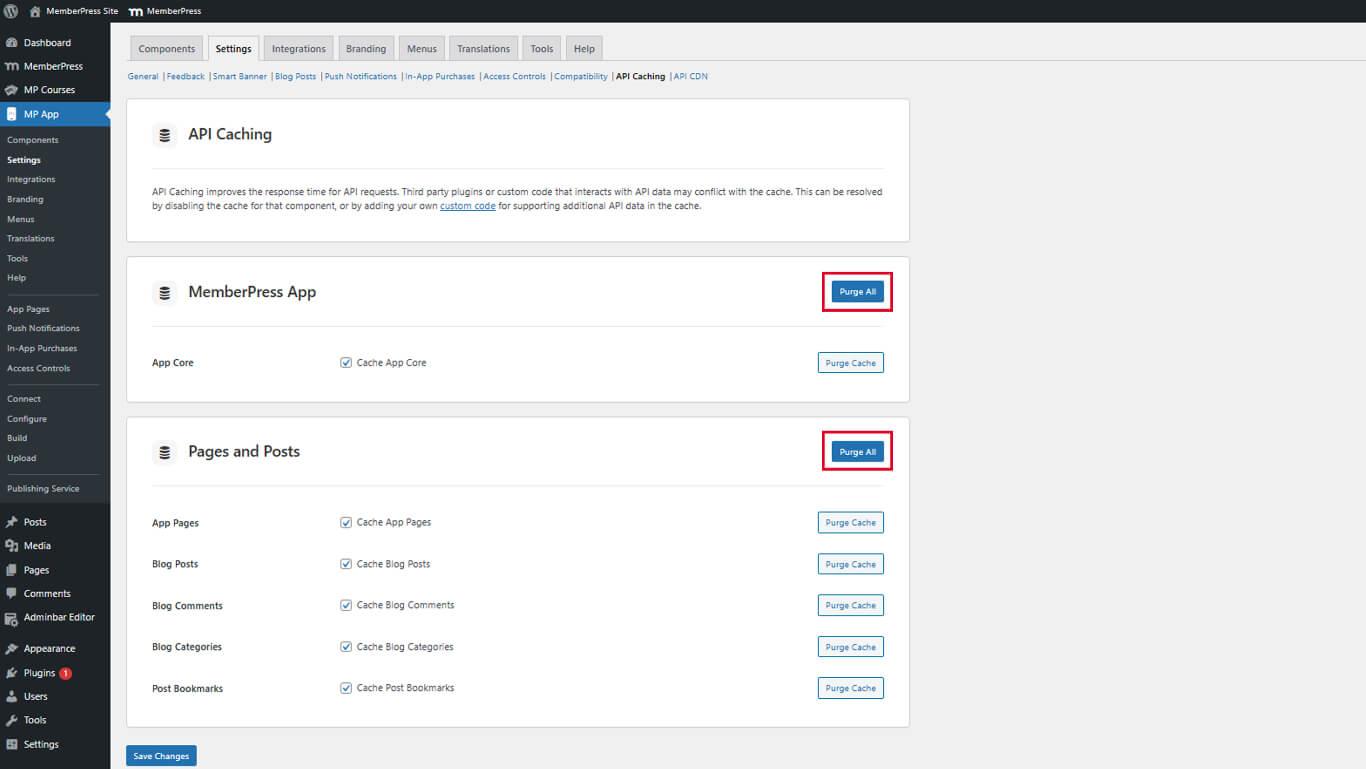The image size is (1366, 769).
Task: Open the custom code documentation link
Action: tap(467, 205)
